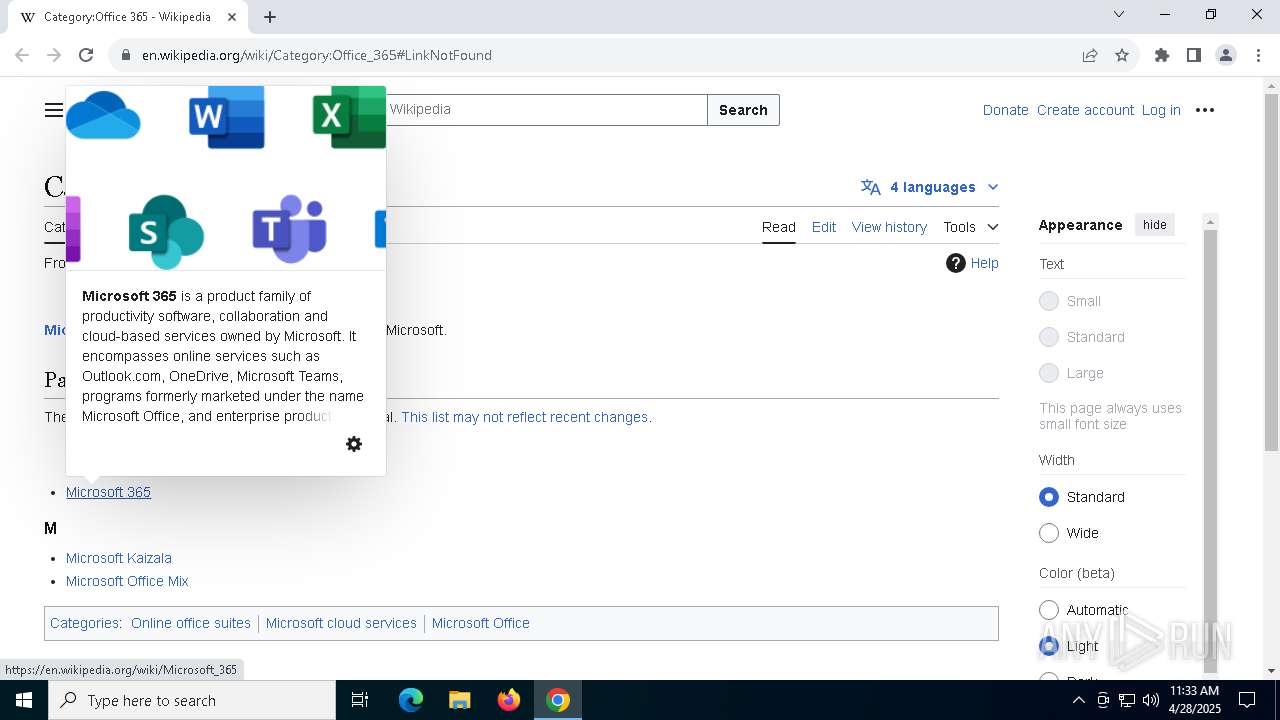This screenshot has height=720, width=1280.
Task: Click the browser address bar URL
Action: tap(317, 55)
